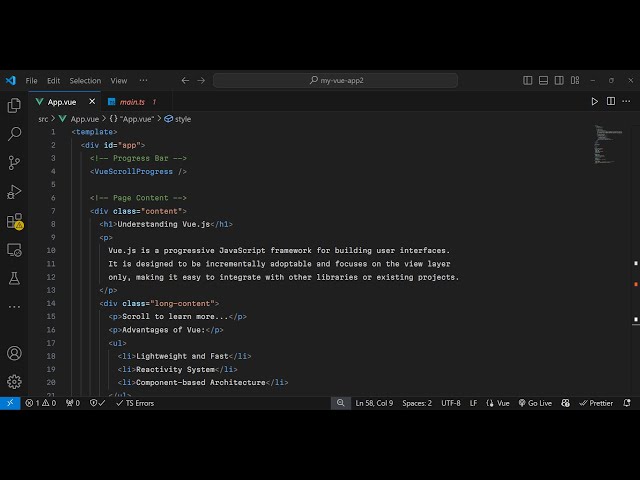Viewport: 640px width, 480px height.
Task: Open the Run and Debug view
Action: click(x=14, y=192)
